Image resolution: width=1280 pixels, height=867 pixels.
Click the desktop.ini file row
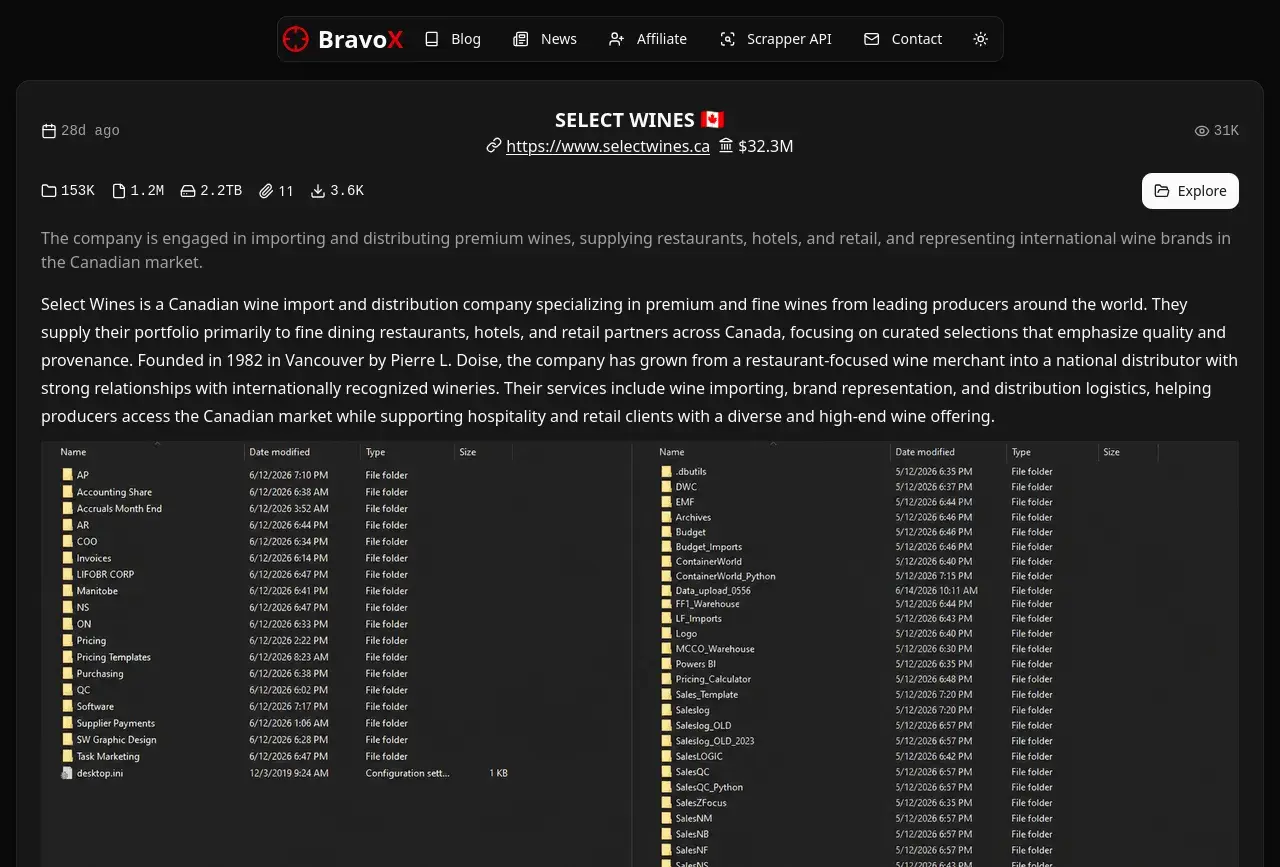point(285,773)
